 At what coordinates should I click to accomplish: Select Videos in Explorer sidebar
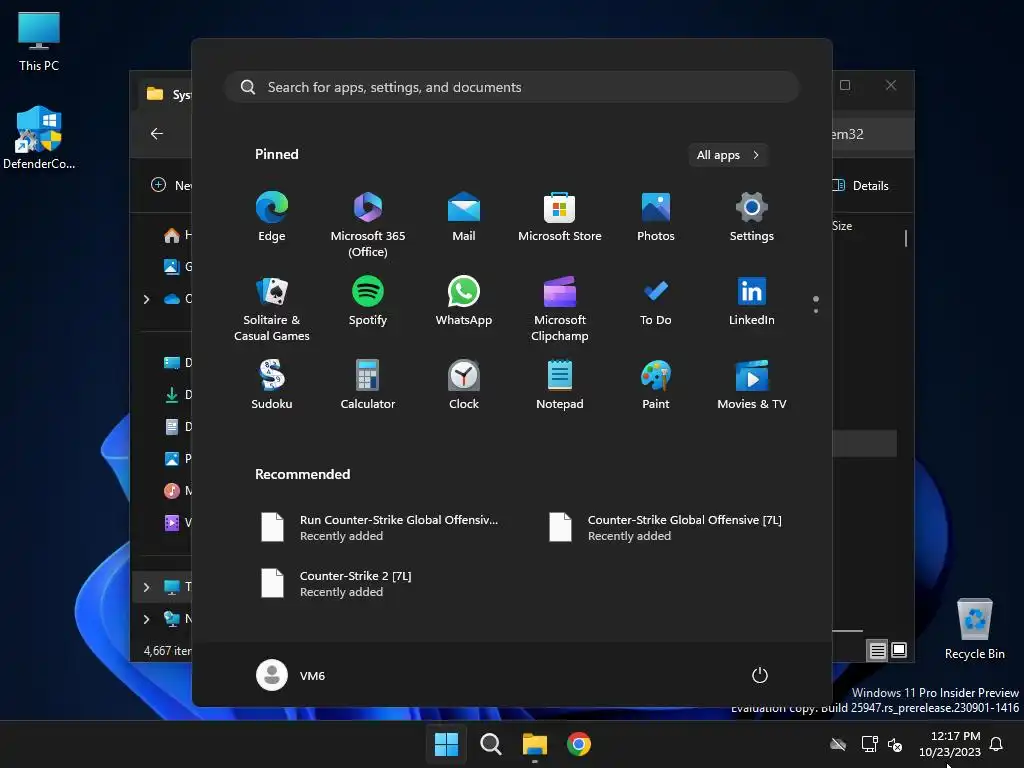coord(176,522)
